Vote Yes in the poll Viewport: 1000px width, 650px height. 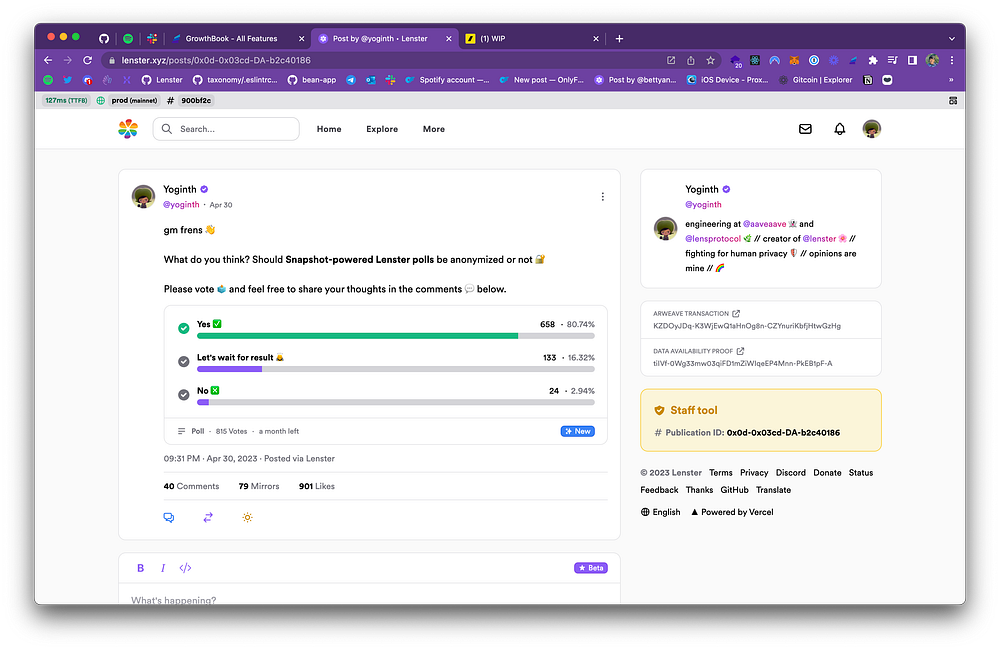[x=184, y=328]
